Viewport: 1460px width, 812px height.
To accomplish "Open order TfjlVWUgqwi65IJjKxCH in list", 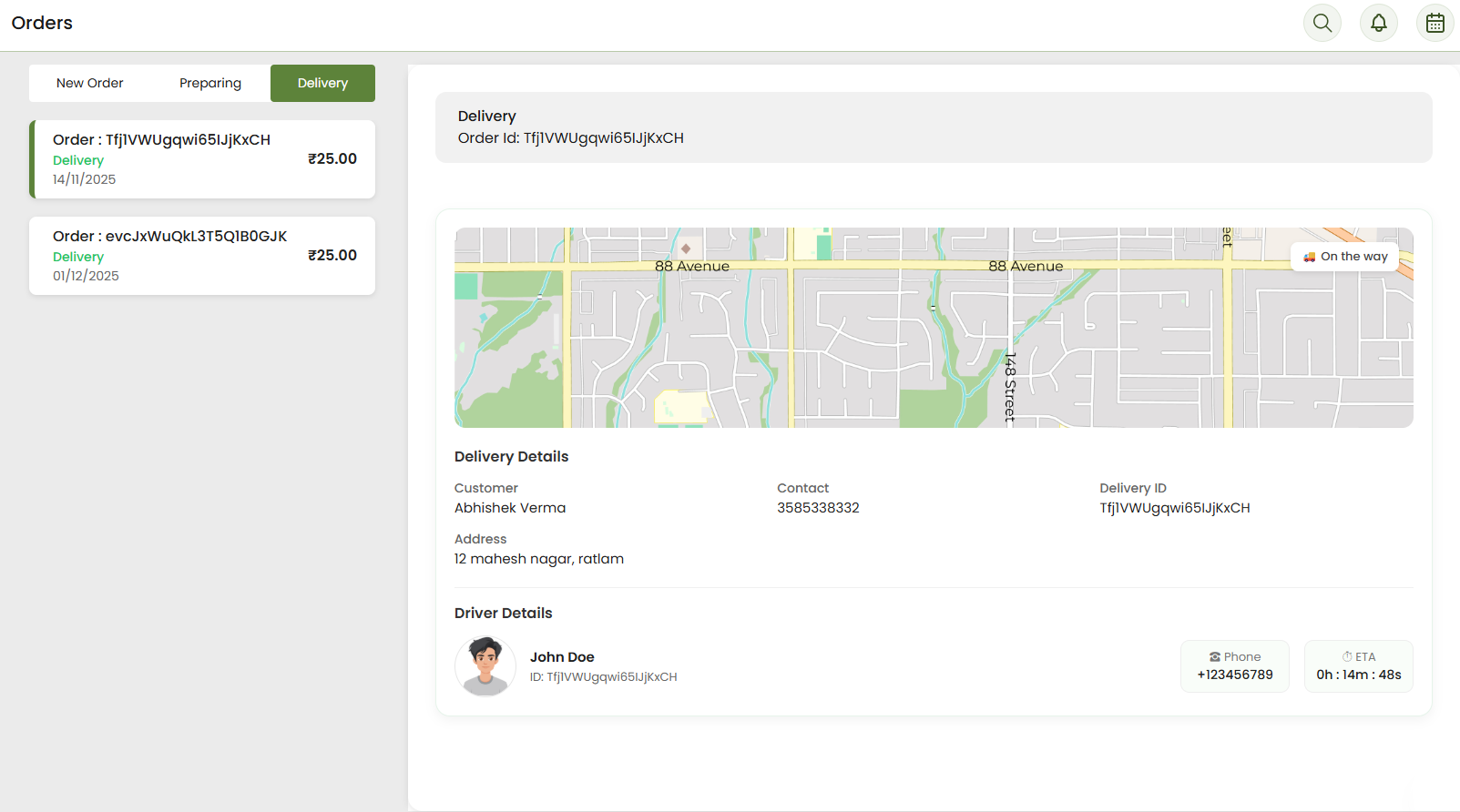I will (202, 159).
